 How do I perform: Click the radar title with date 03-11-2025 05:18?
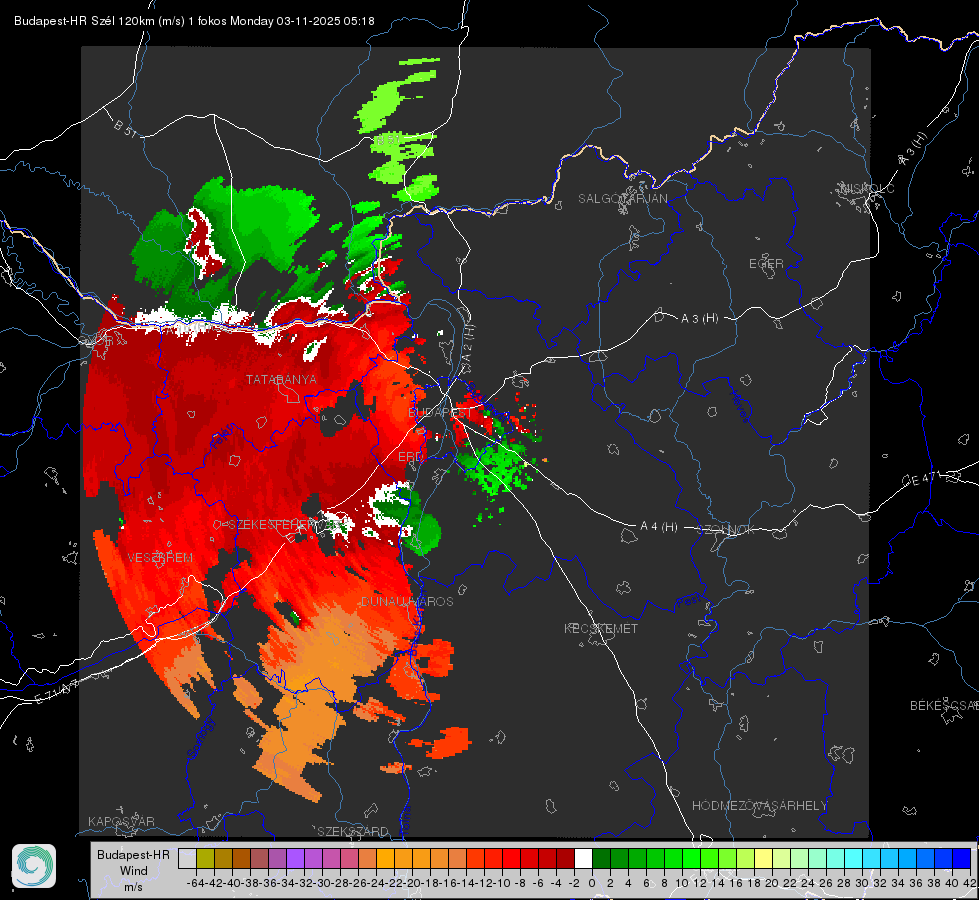194,21
